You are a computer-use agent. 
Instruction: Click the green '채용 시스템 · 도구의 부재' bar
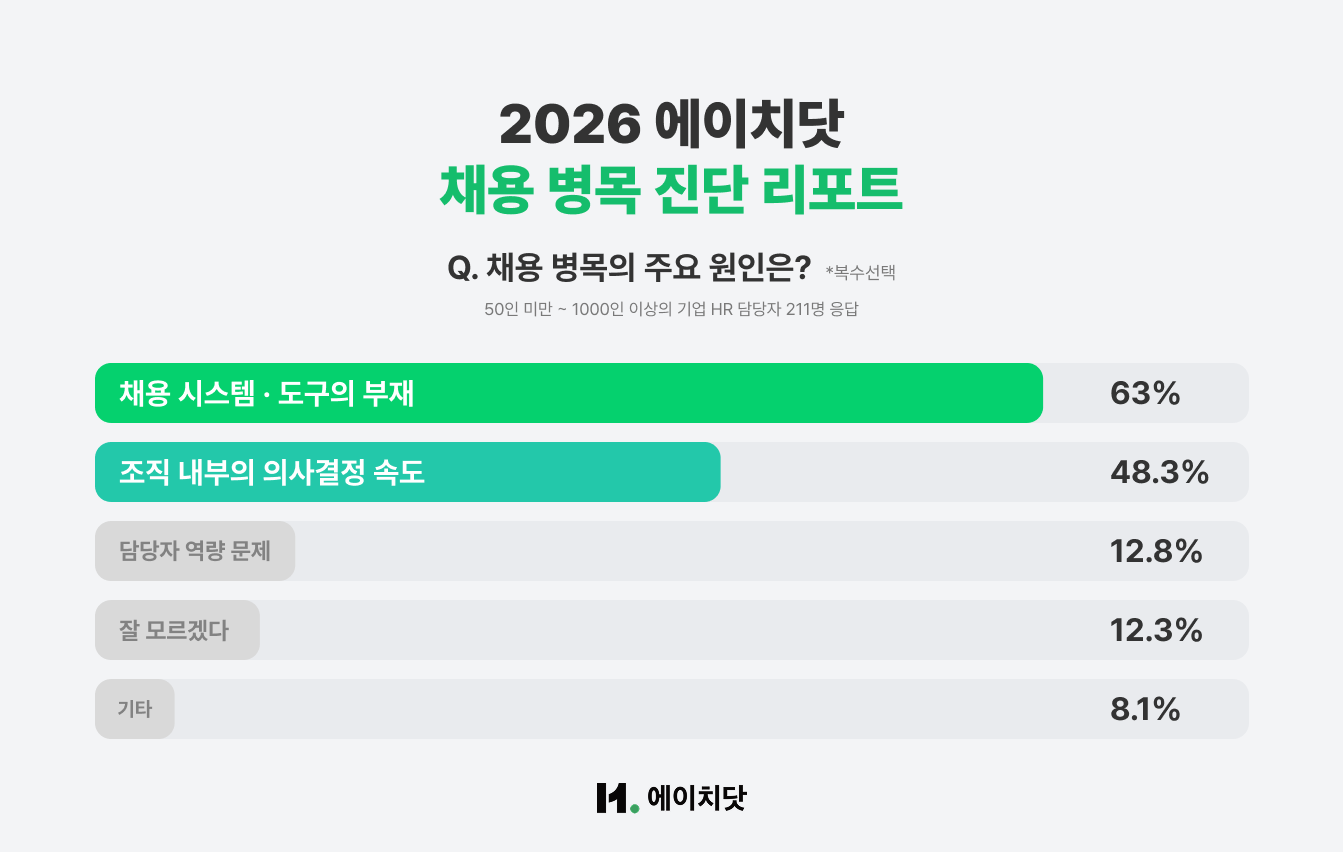(x=568, y=393)
